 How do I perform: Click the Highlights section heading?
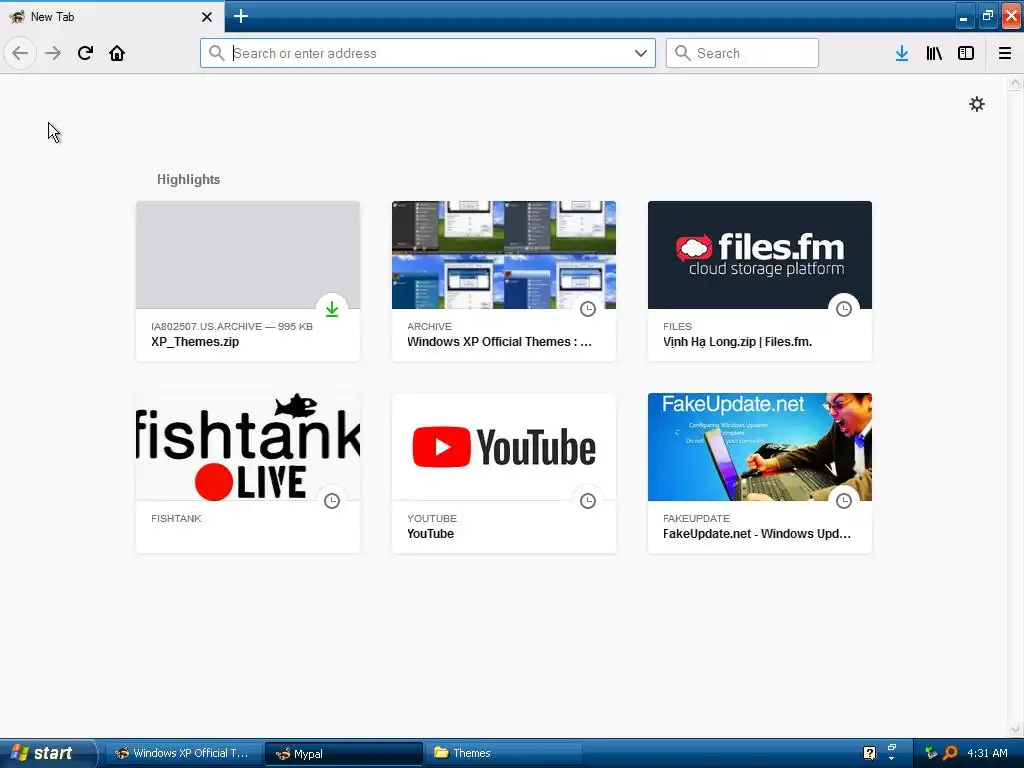[x=189, y=180]
